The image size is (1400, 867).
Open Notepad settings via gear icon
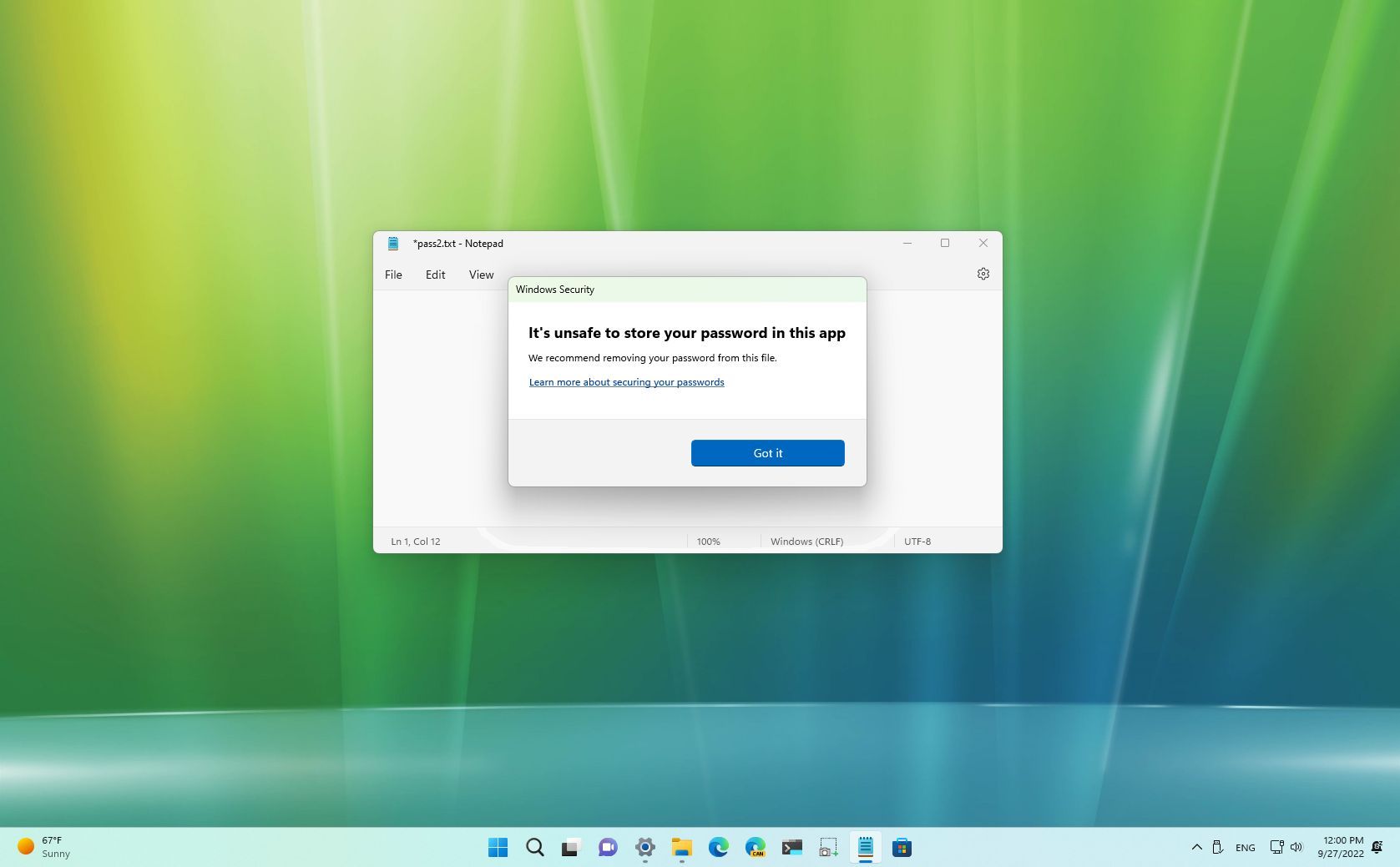[x=983, y=273]
